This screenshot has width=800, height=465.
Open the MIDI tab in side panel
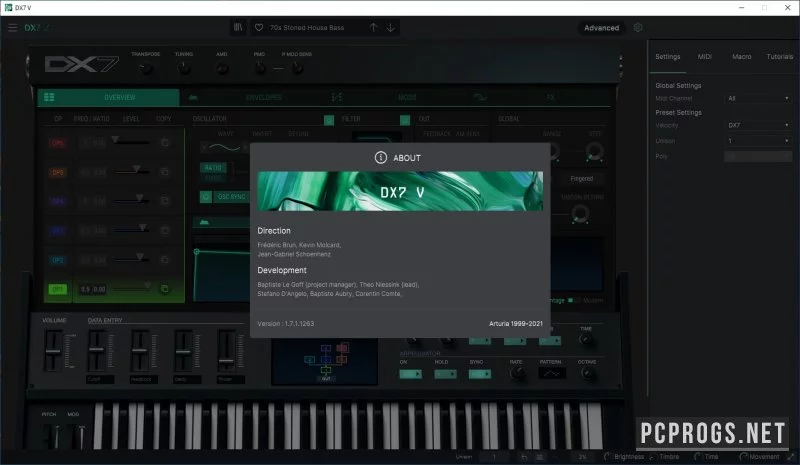pos(705,57)
